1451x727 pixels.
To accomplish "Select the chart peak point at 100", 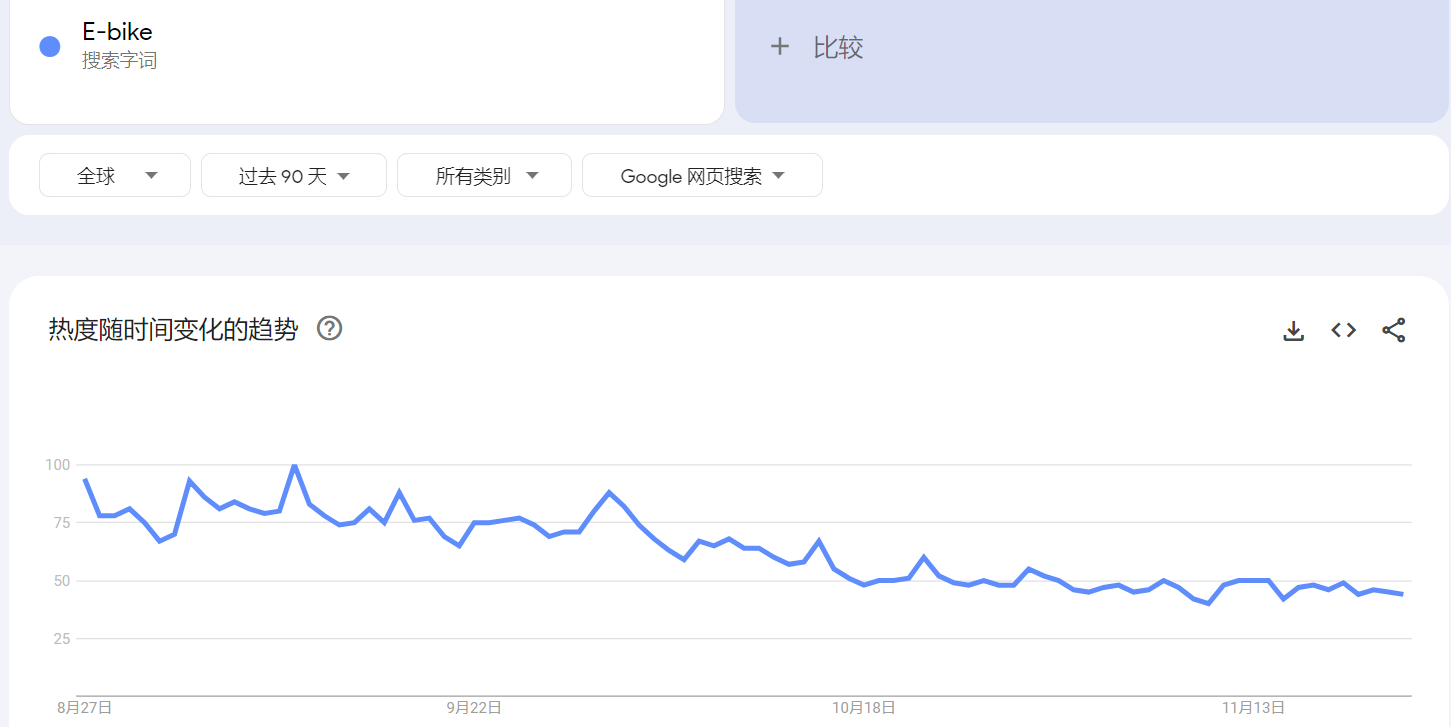I will [x=294, y=465].
